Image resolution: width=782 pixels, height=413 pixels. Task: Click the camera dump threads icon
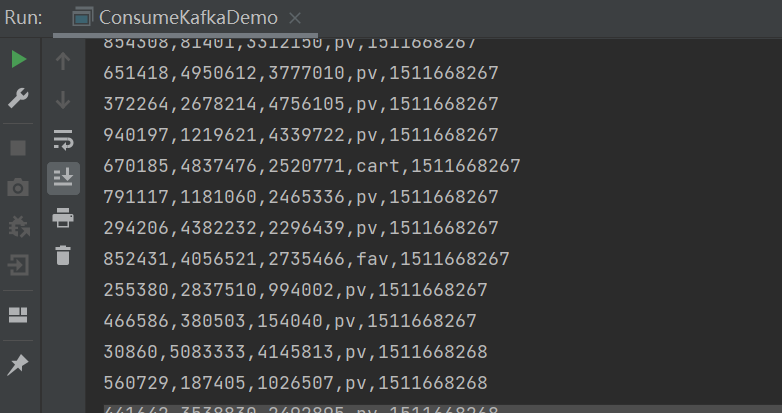pos(18,187)
